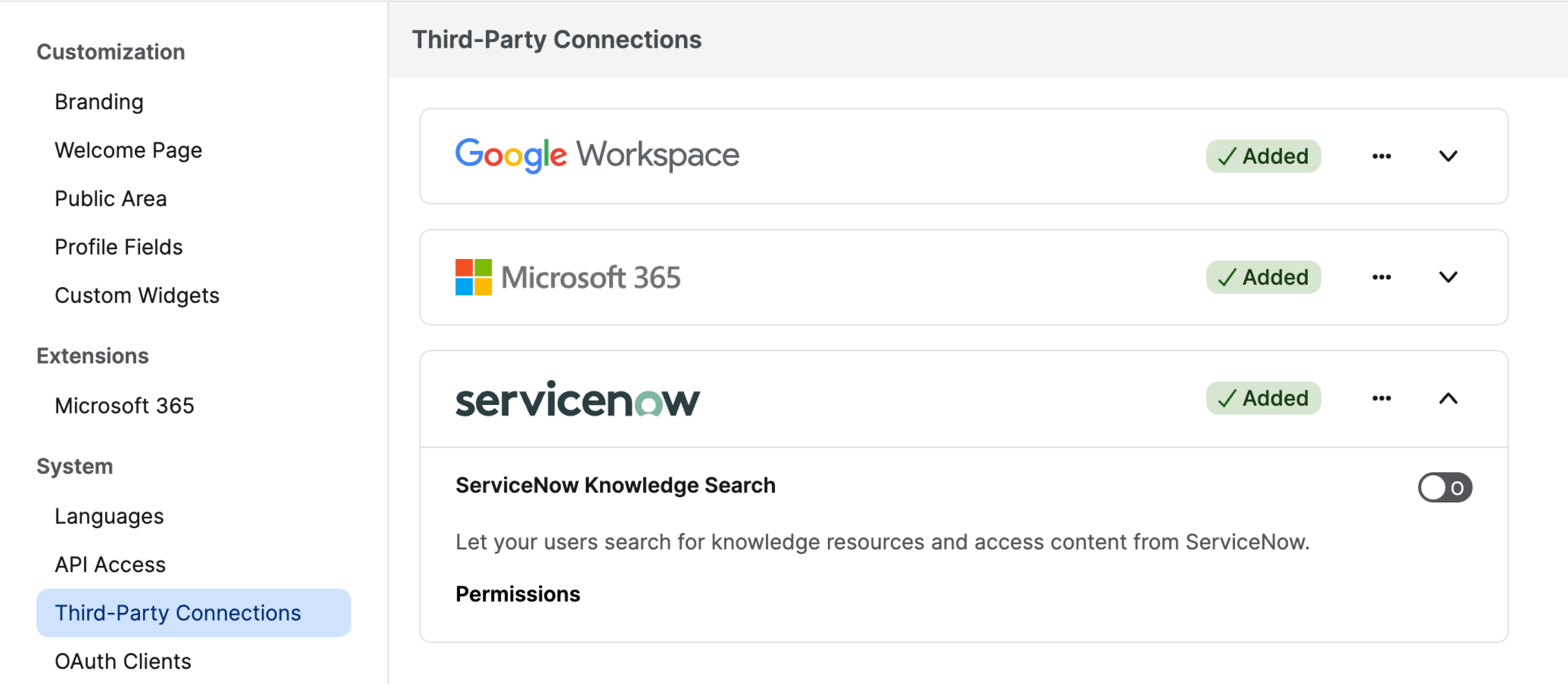
Task: Go to API Access settings
Action: coord(110,564)
